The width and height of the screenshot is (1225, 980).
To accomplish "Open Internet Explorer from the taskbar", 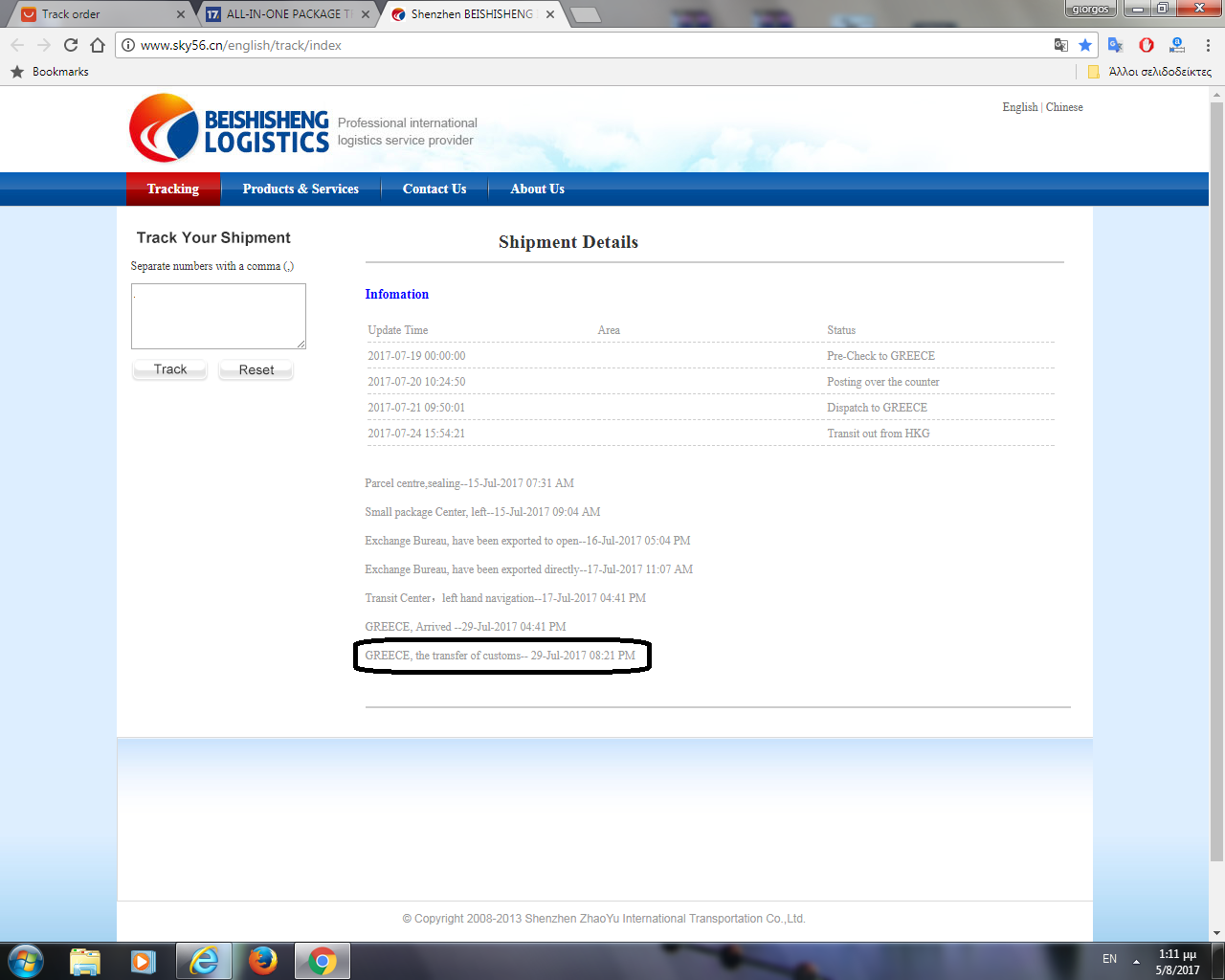I will coord(204,960).
